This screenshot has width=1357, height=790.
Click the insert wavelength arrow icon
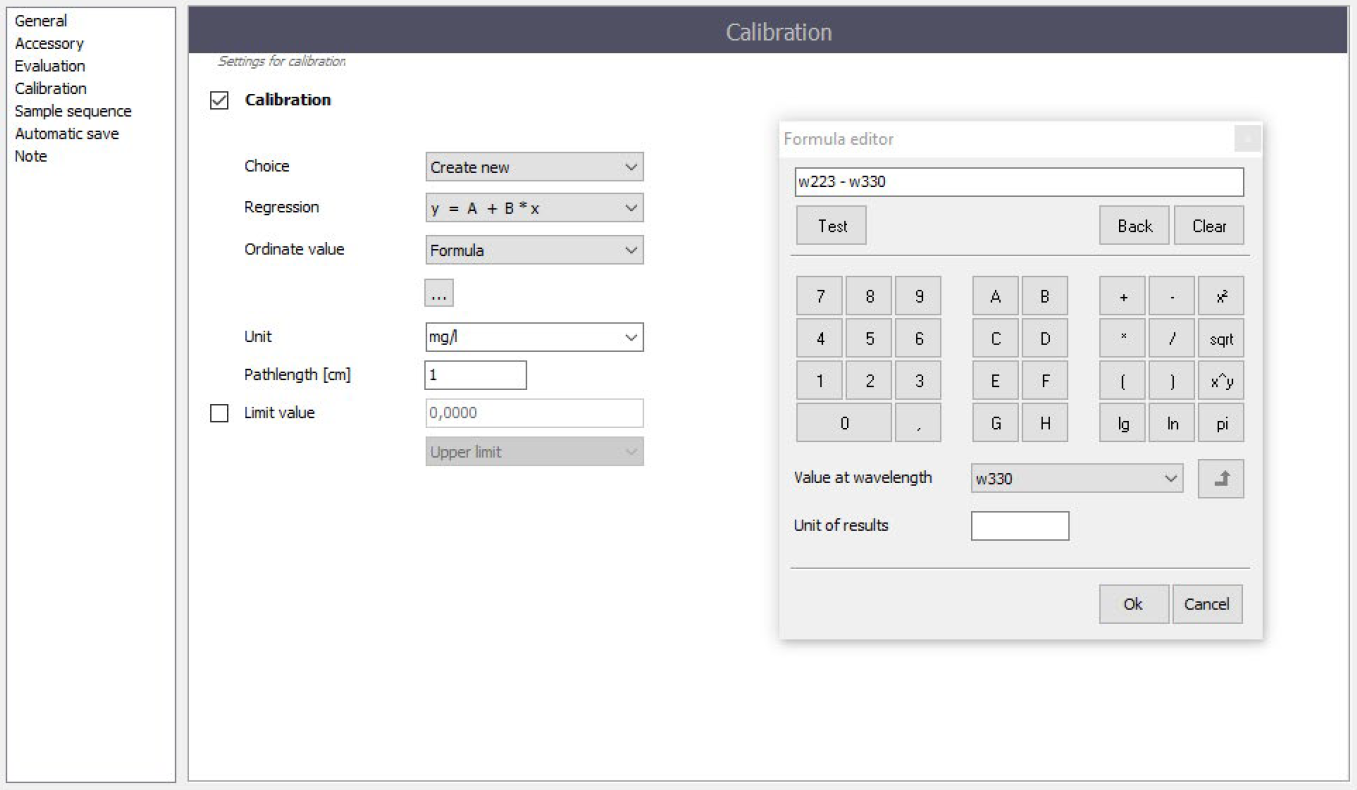point(1220,479)
